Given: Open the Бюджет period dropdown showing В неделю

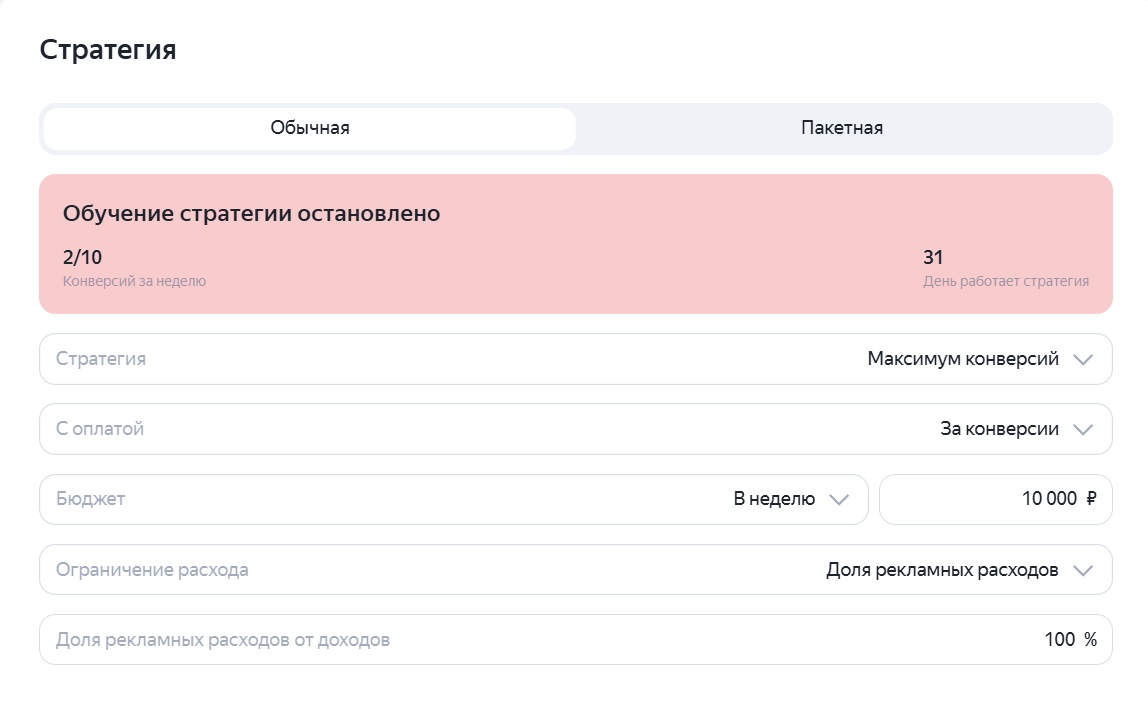Looking at the screenshot, I should (x=454, y=499).
